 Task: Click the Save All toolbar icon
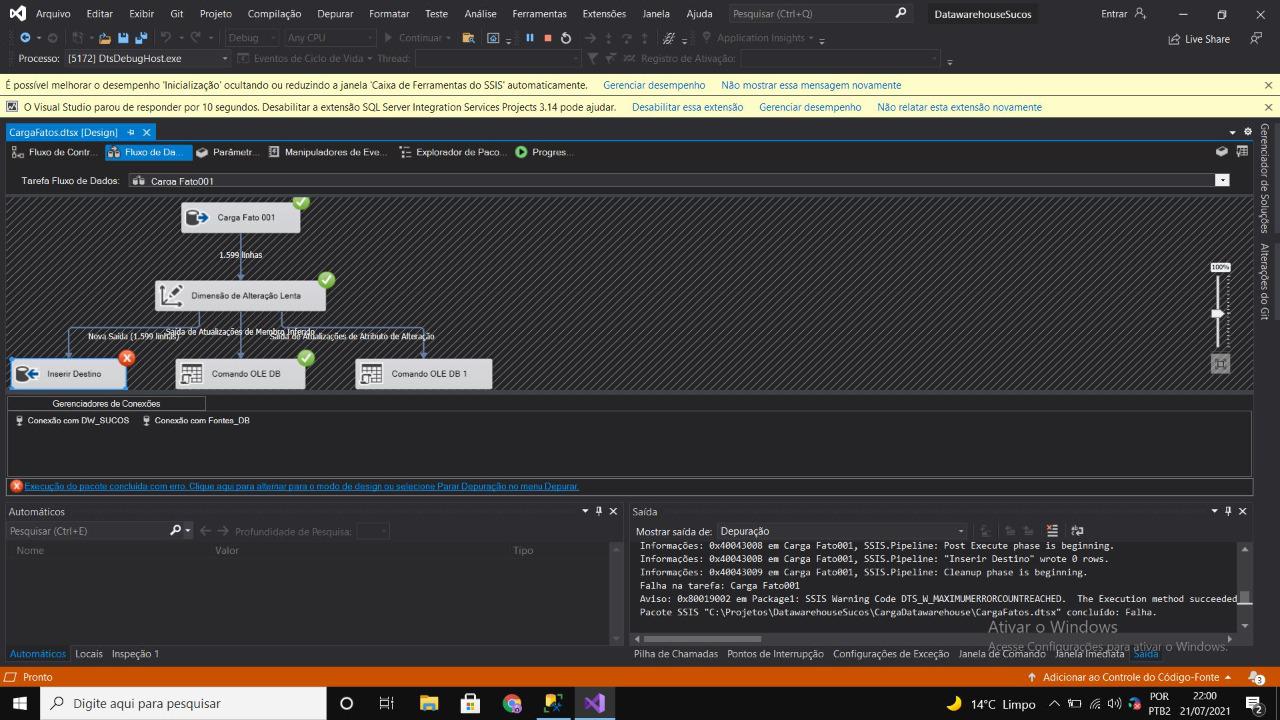[x=141, y=38]
